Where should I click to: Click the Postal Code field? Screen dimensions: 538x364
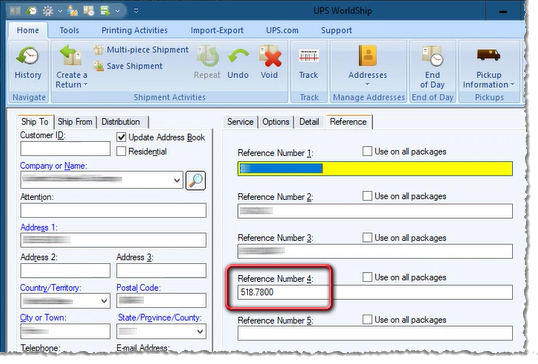tap(161, 301)
